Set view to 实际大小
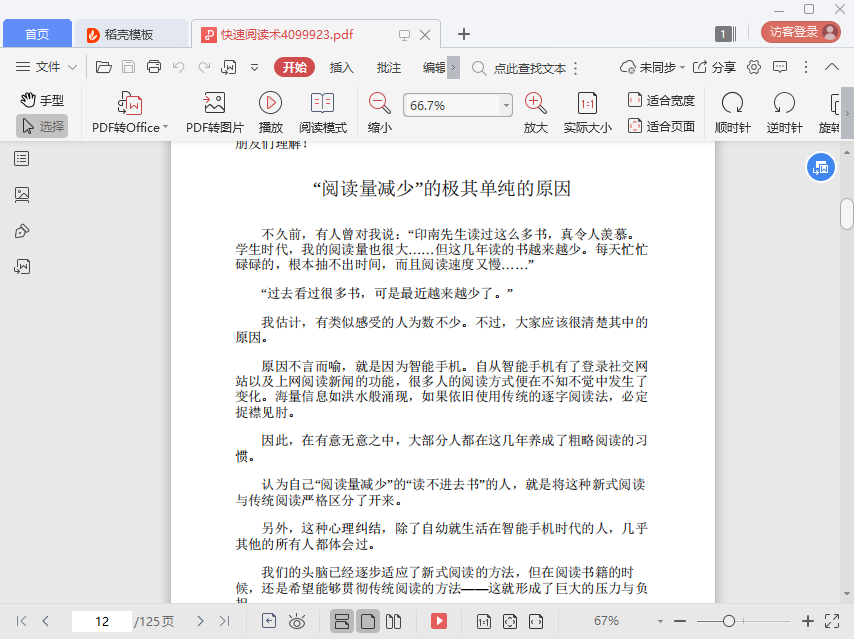 coord(587,113)
